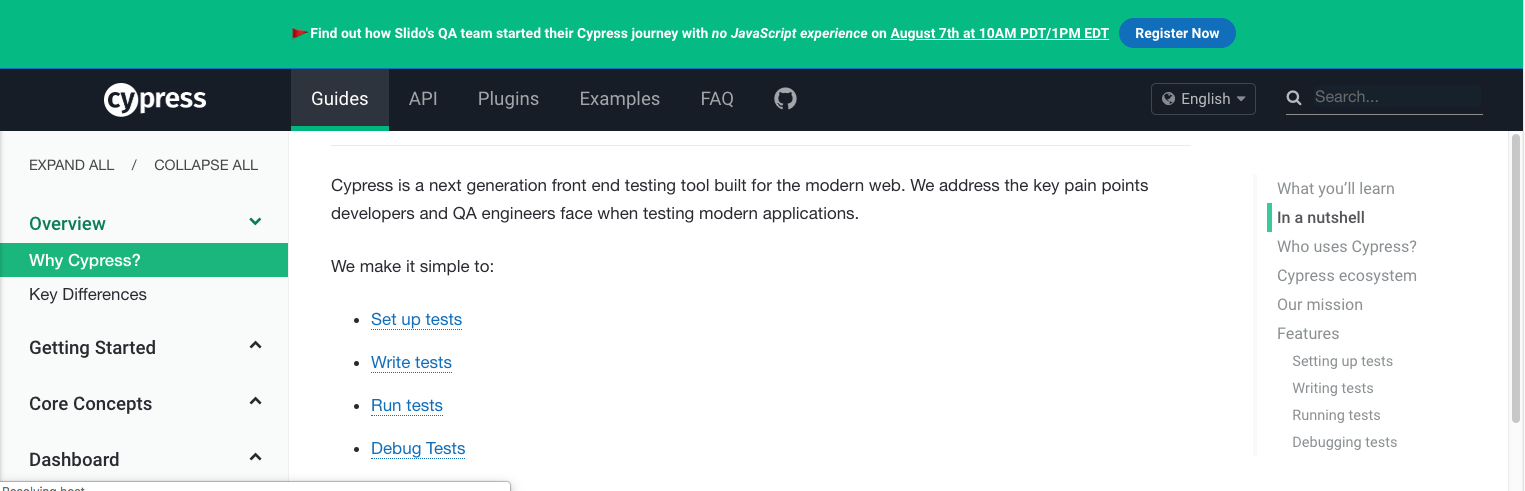Screen dimensions: 1525x491
Task: Go to the Examples tab
Action: pos(620,99)
